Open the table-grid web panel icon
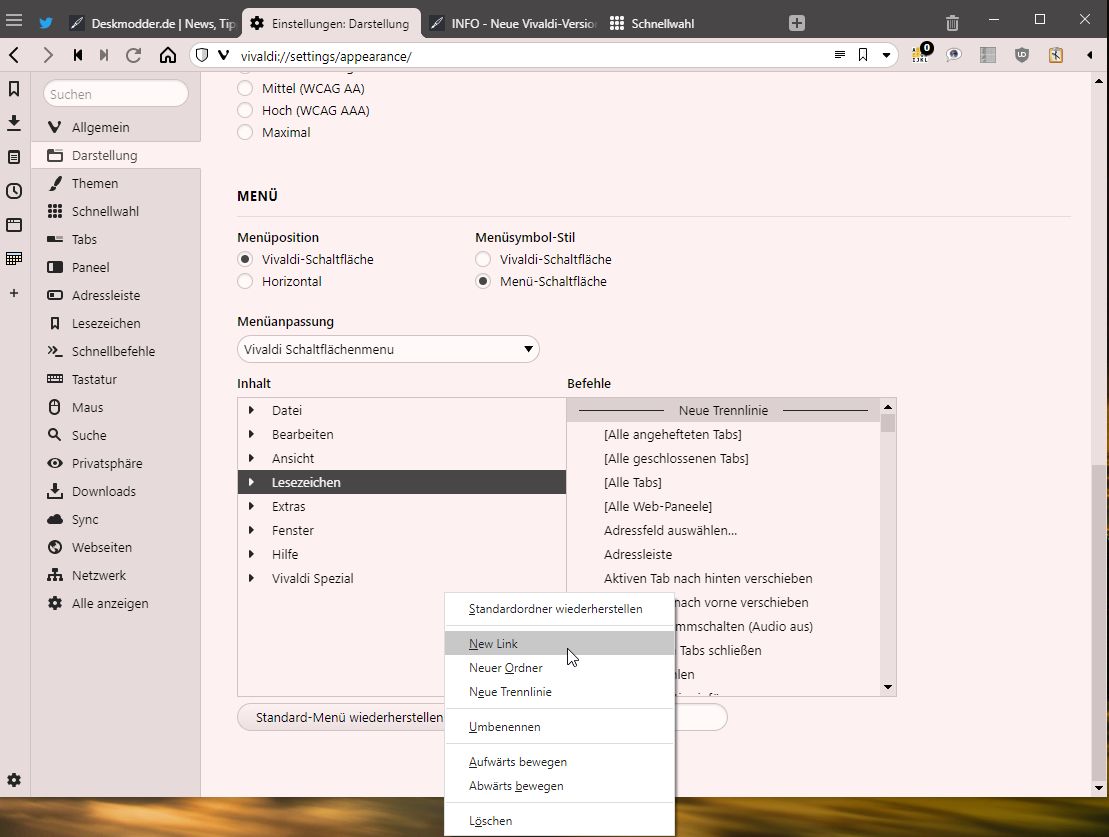1109x837 pixels. 14,258
